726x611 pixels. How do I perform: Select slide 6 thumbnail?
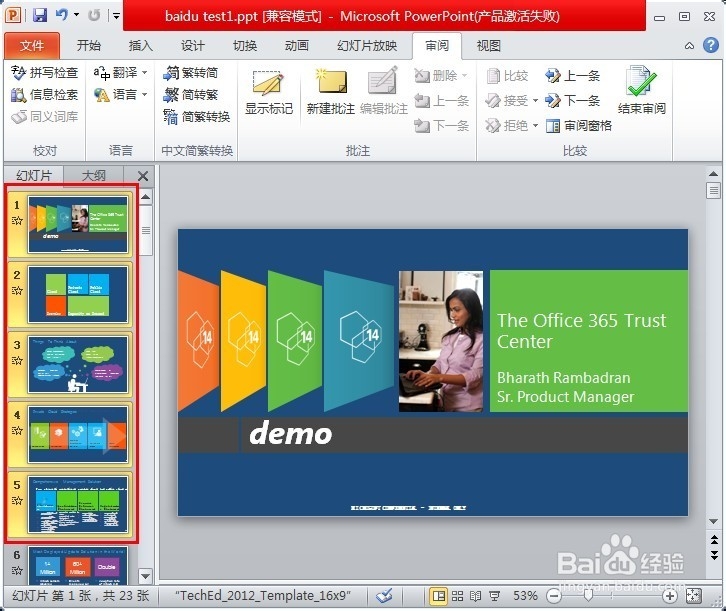pos(77,566)
